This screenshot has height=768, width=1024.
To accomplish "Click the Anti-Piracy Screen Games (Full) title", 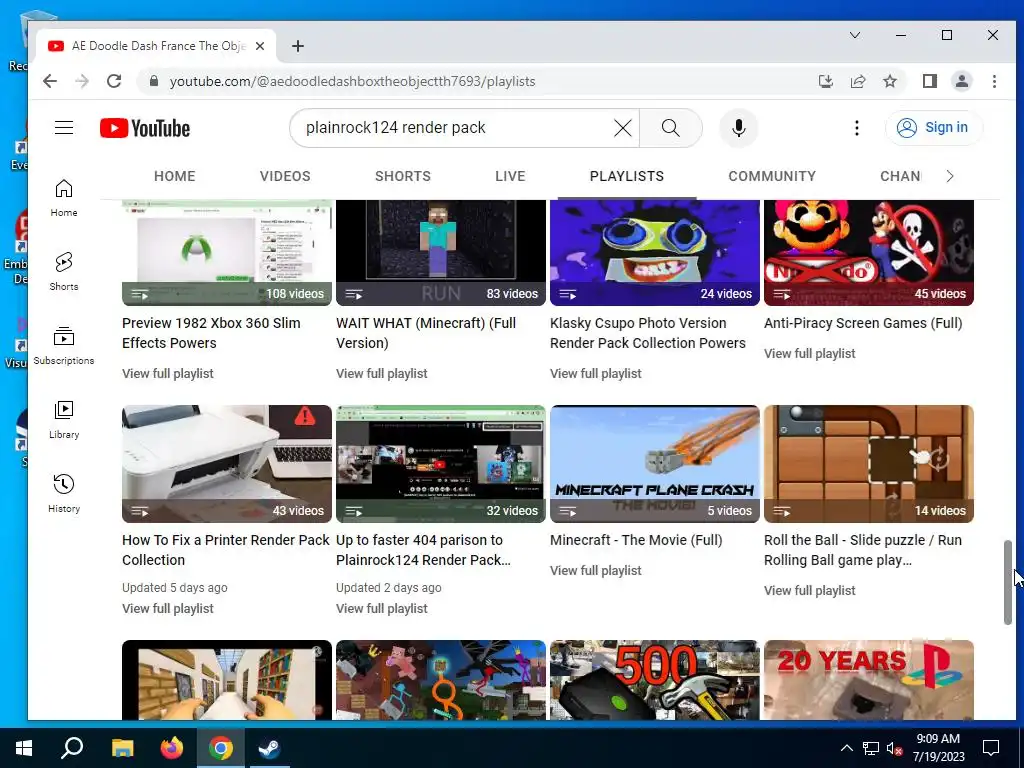I will [x=863, y=323].
